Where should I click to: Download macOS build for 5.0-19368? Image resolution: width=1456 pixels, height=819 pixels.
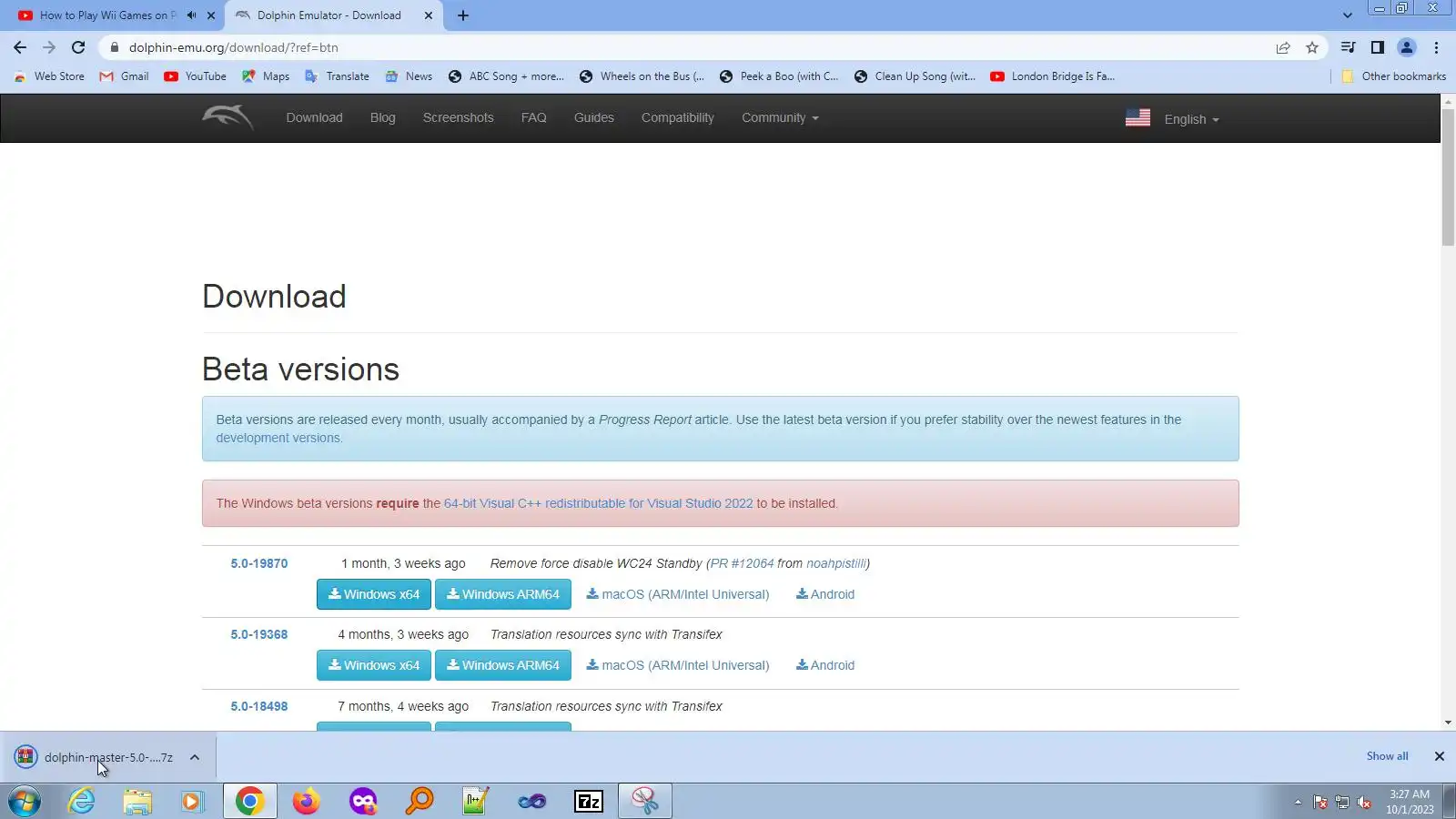pos(678,665)
